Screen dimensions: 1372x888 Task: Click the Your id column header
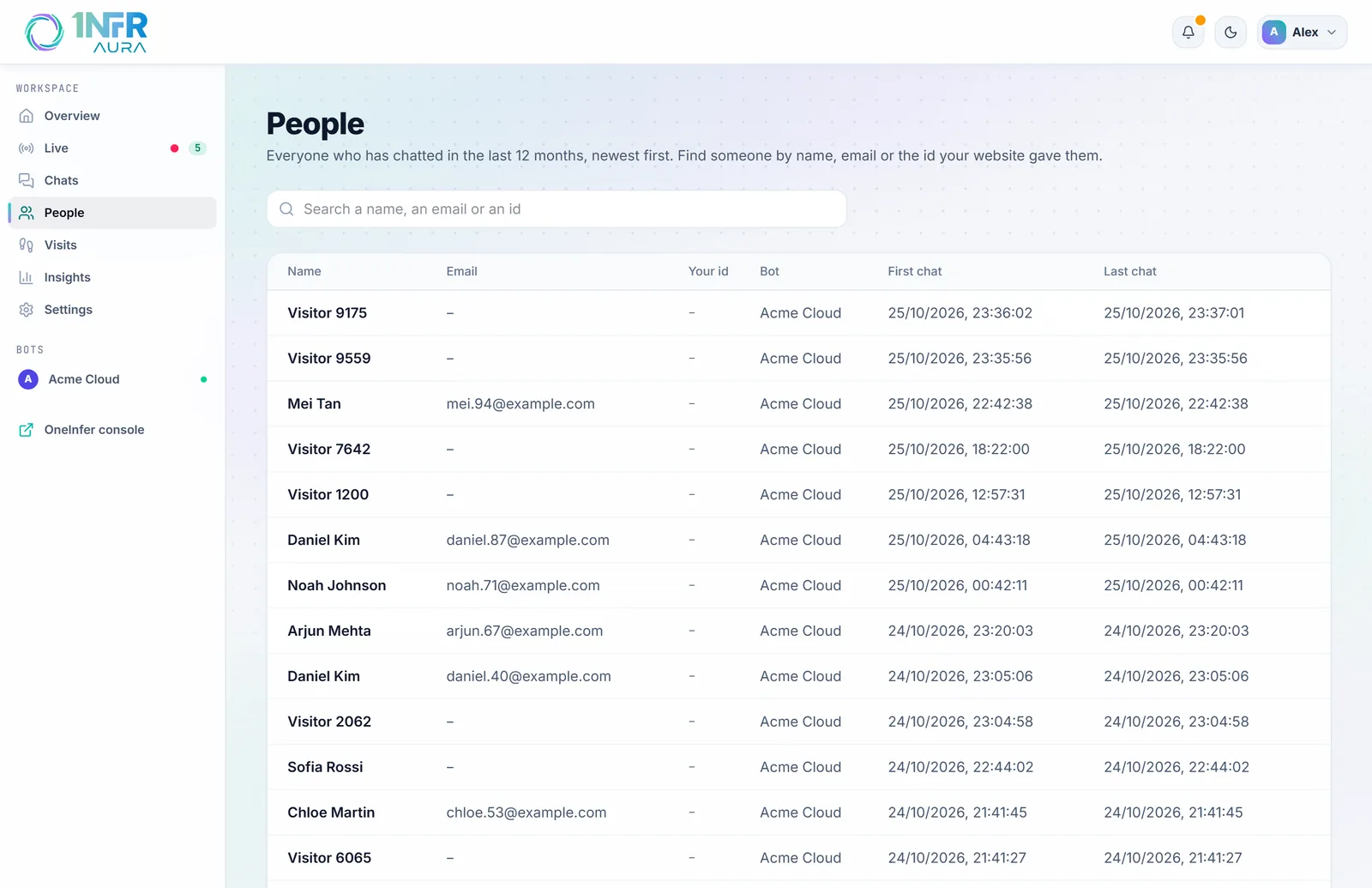[708, 271]
